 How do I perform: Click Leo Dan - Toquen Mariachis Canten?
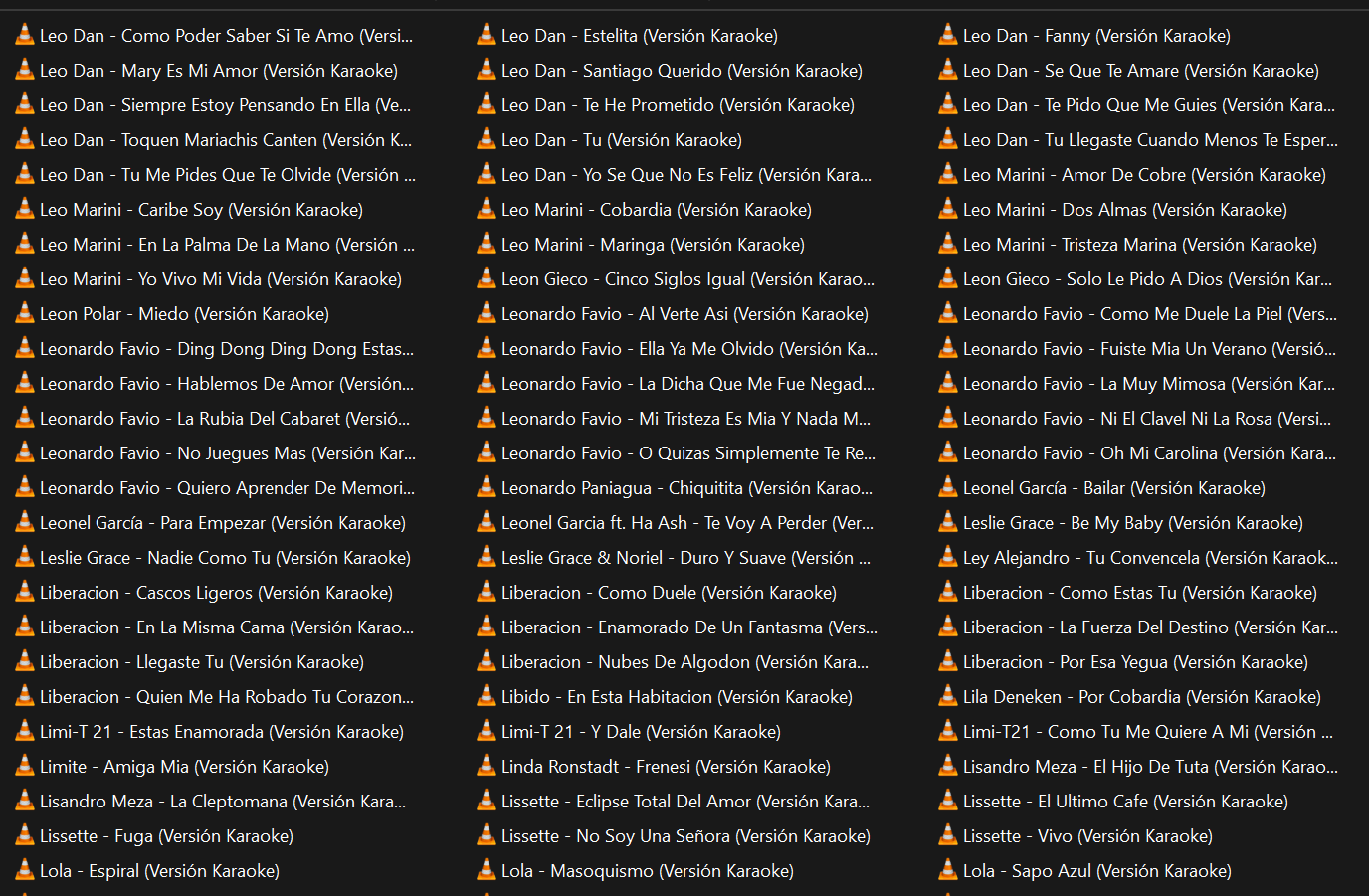coord(214,139)
